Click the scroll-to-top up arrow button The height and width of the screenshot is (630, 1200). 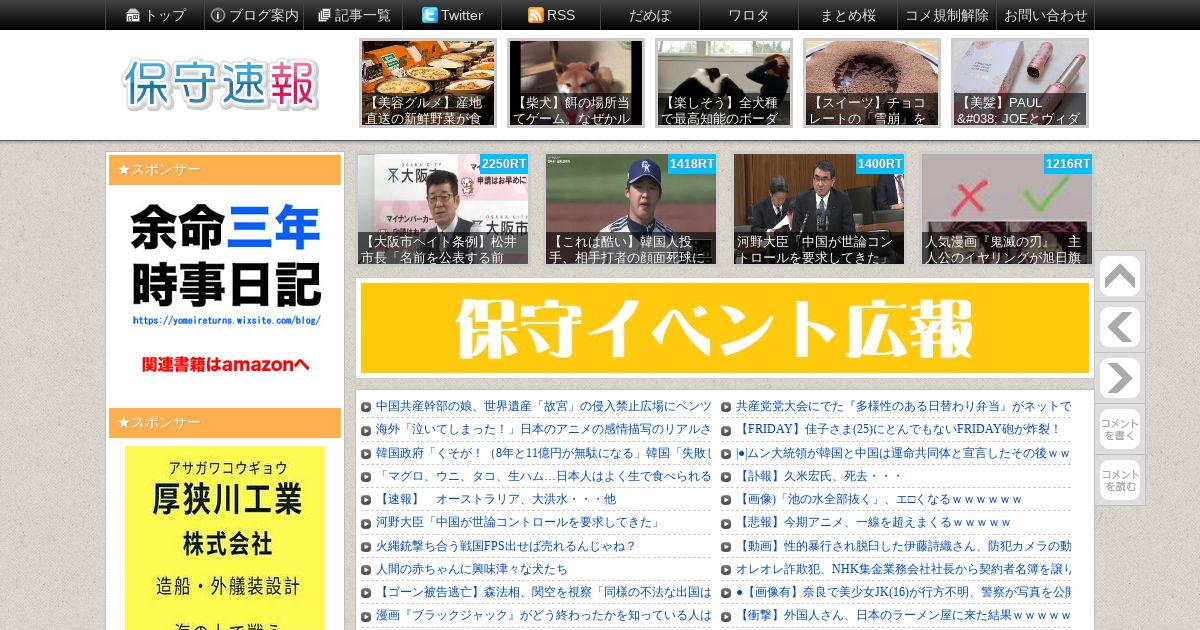(x=1120, y=277)
